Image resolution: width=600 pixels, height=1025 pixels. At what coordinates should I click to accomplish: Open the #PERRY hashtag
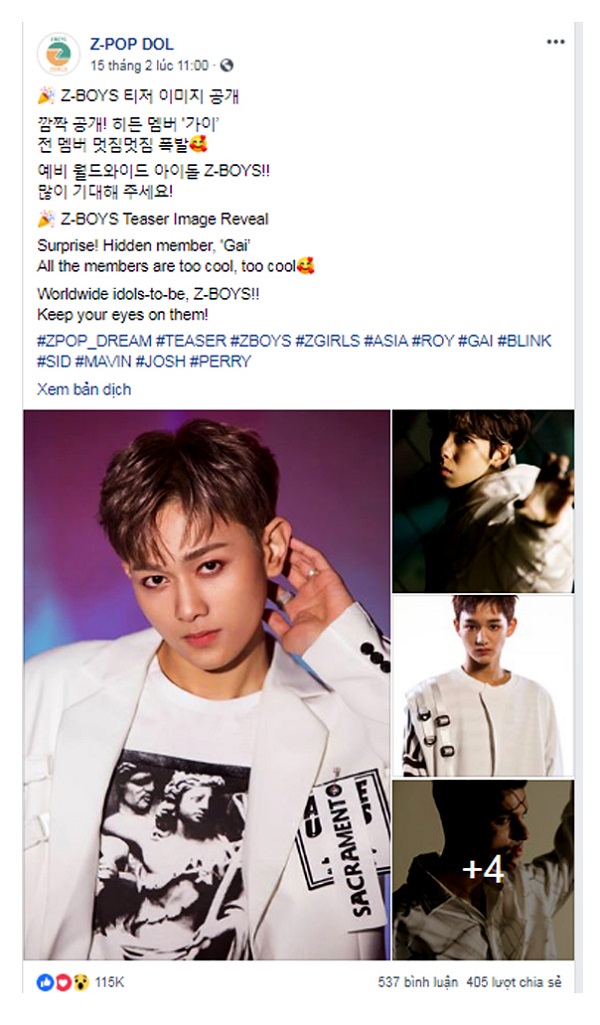pos(220,361)
